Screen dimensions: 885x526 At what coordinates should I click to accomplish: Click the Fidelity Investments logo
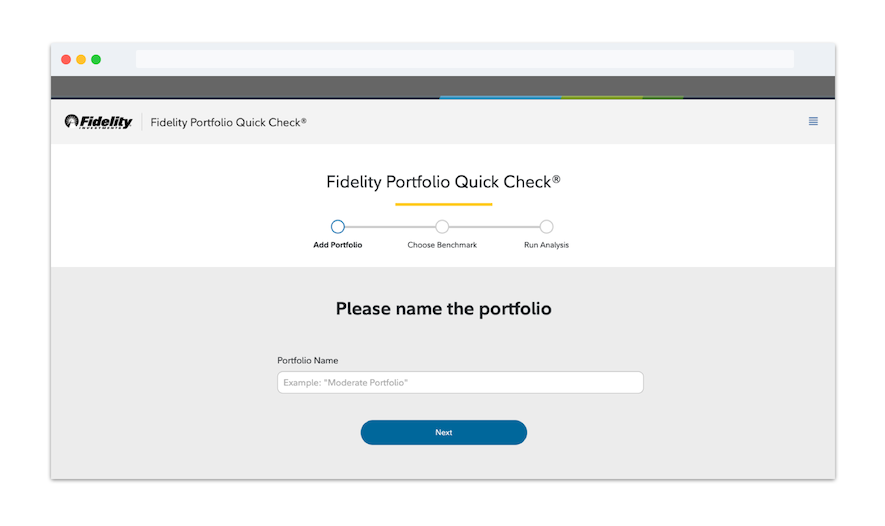98,122
